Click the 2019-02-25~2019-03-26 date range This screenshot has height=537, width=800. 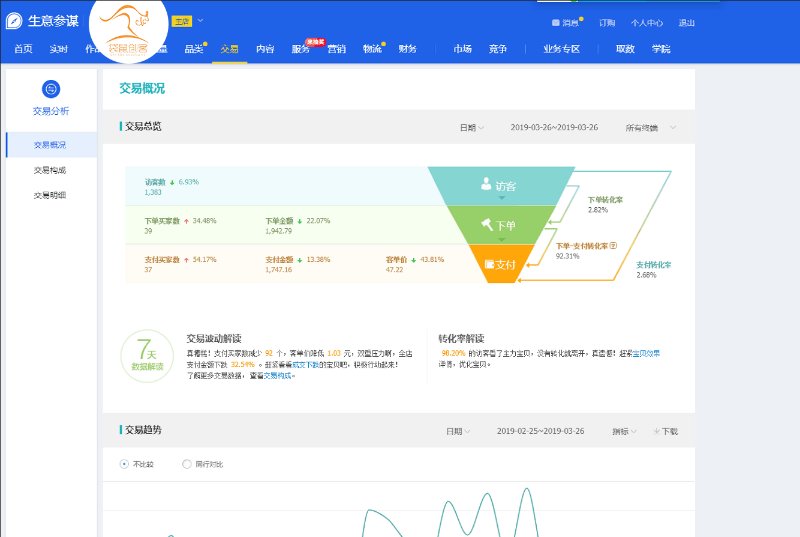click(540, 431)
